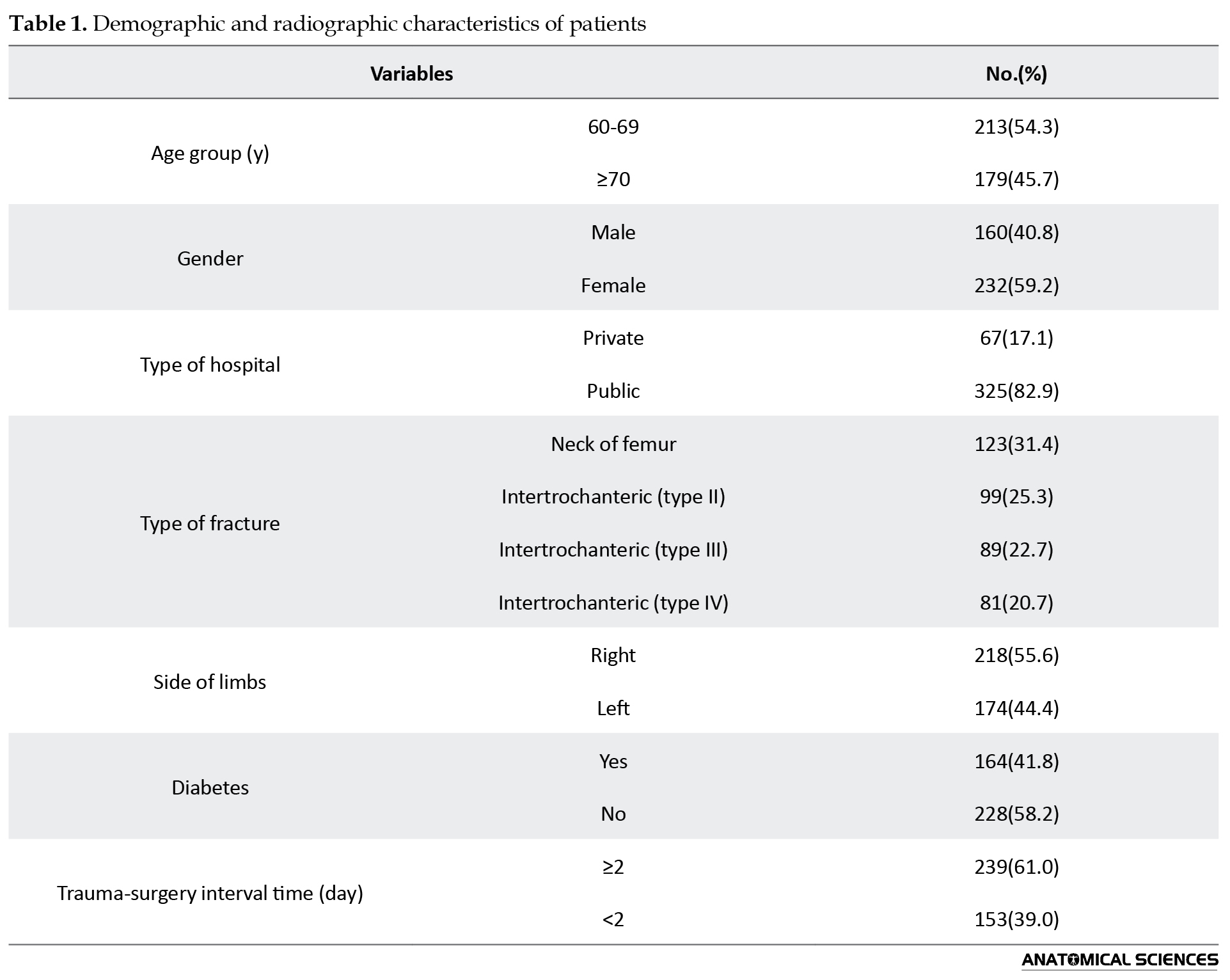
Task: Click the No.(%) column header
Action: [x=1016, y=74]
